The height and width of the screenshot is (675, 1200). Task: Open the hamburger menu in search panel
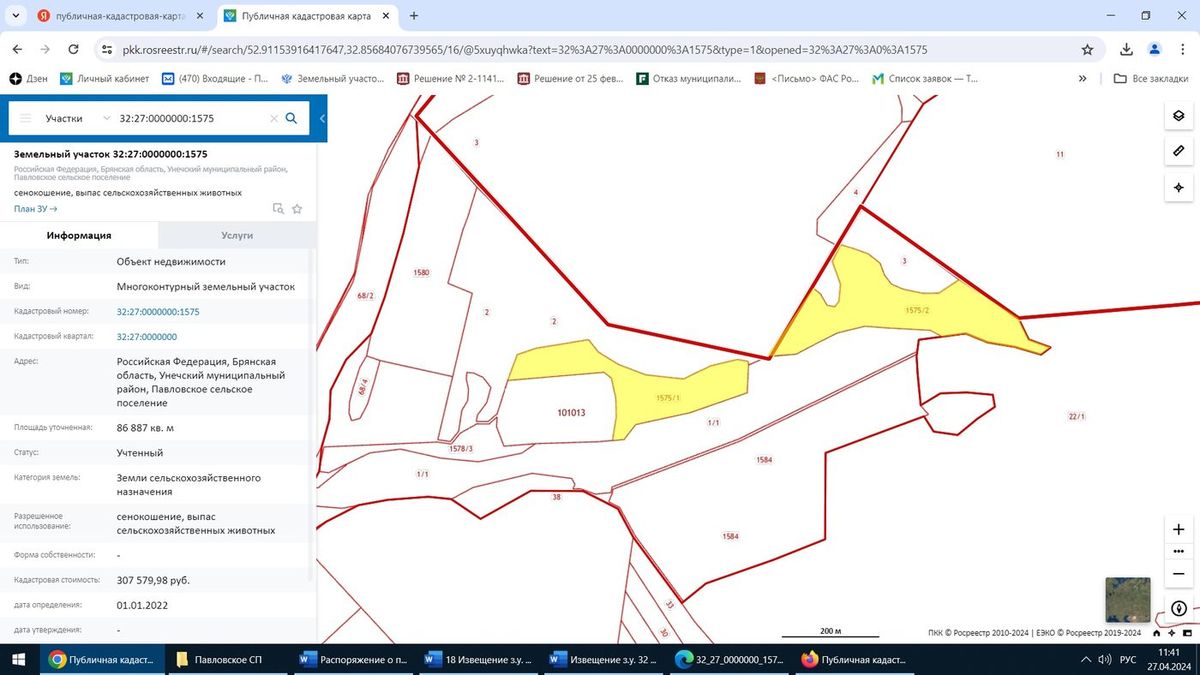coord(26,118)
